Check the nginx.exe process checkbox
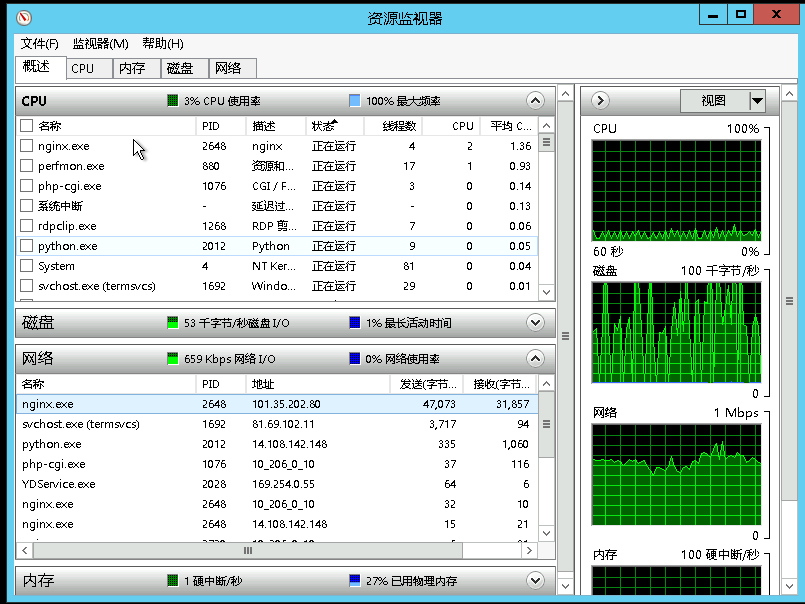 [26, 146]
